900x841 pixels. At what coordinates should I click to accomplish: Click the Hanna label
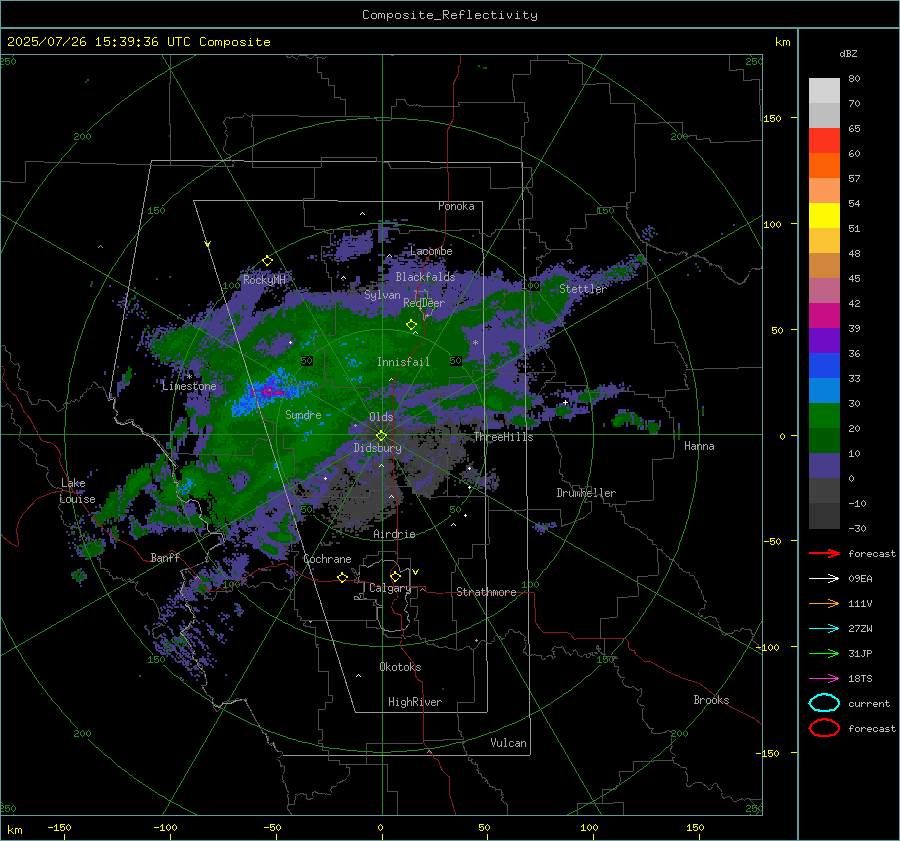(699, 446)
